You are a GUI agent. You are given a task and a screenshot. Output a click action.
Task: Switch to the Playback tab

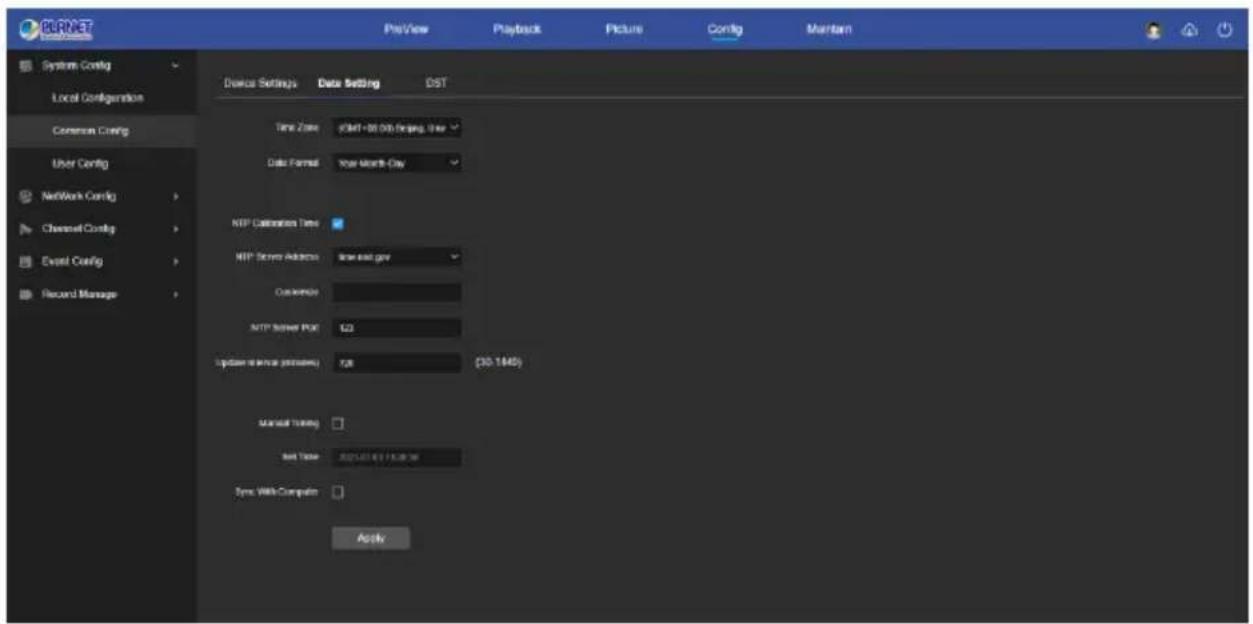(x=517, y=30)
